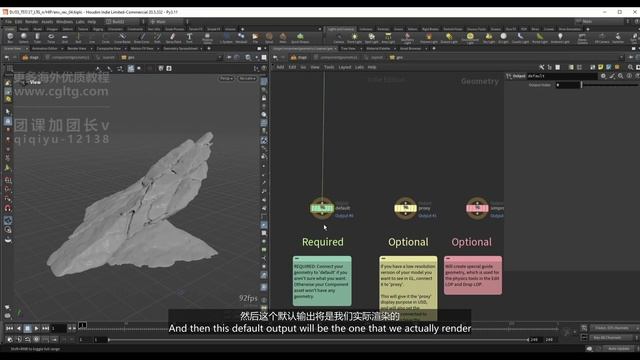Click the pink simproxy output node
640x360 pixels.
point(477,208)
